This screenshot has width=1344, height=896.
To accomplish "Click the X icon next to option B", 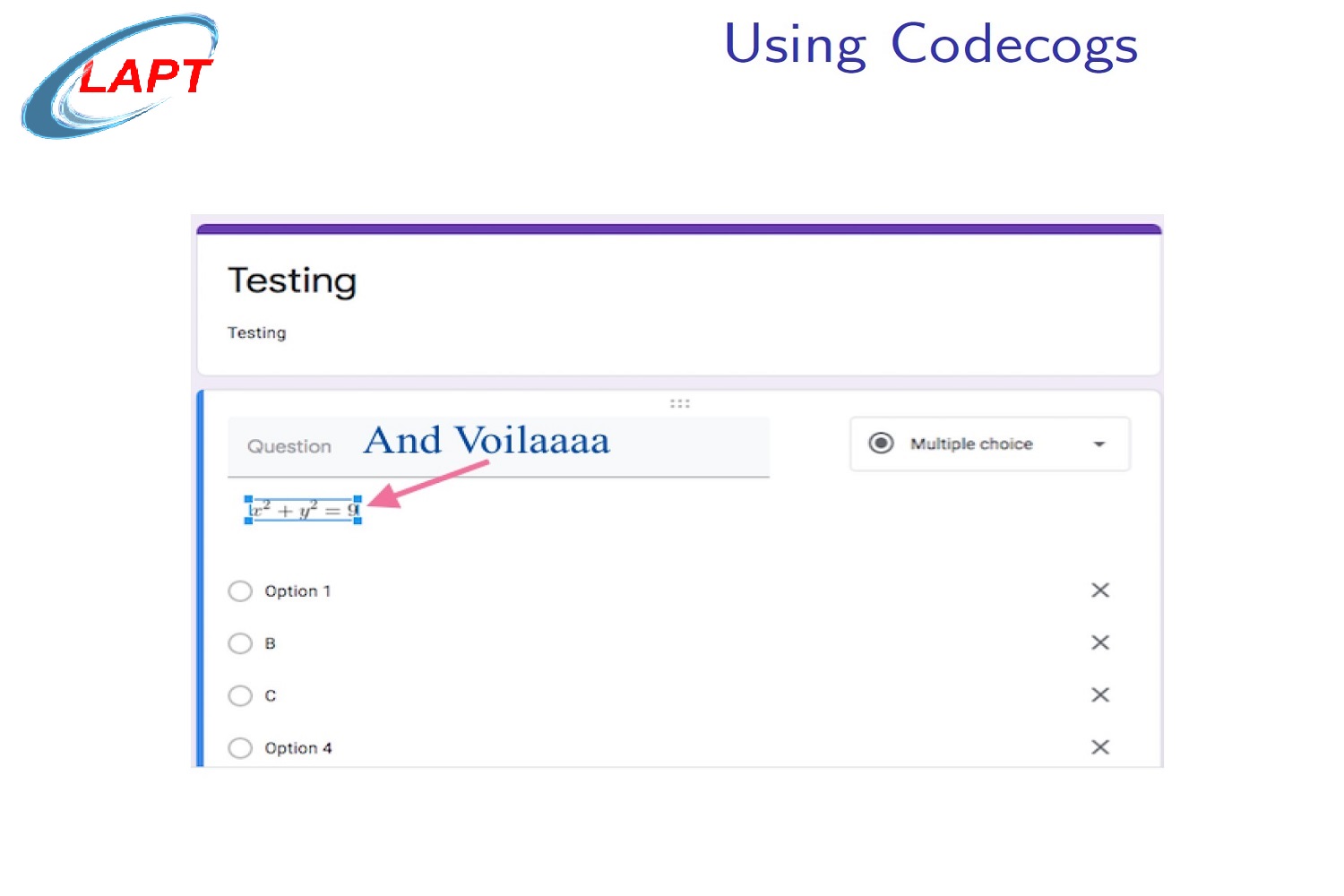I will pyautogui.click(x=1100, y=642).
